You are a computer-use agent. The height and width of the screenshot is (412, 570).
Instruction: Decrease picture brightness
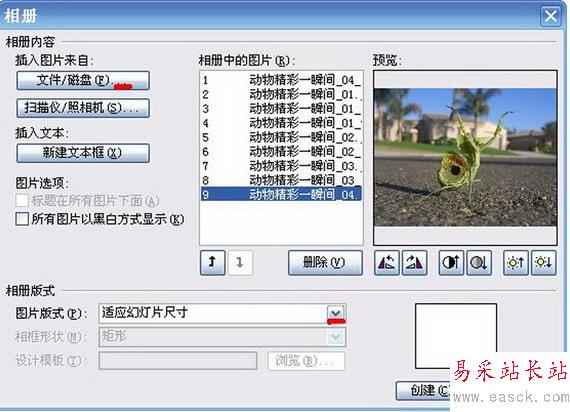(x=544, y=262)
